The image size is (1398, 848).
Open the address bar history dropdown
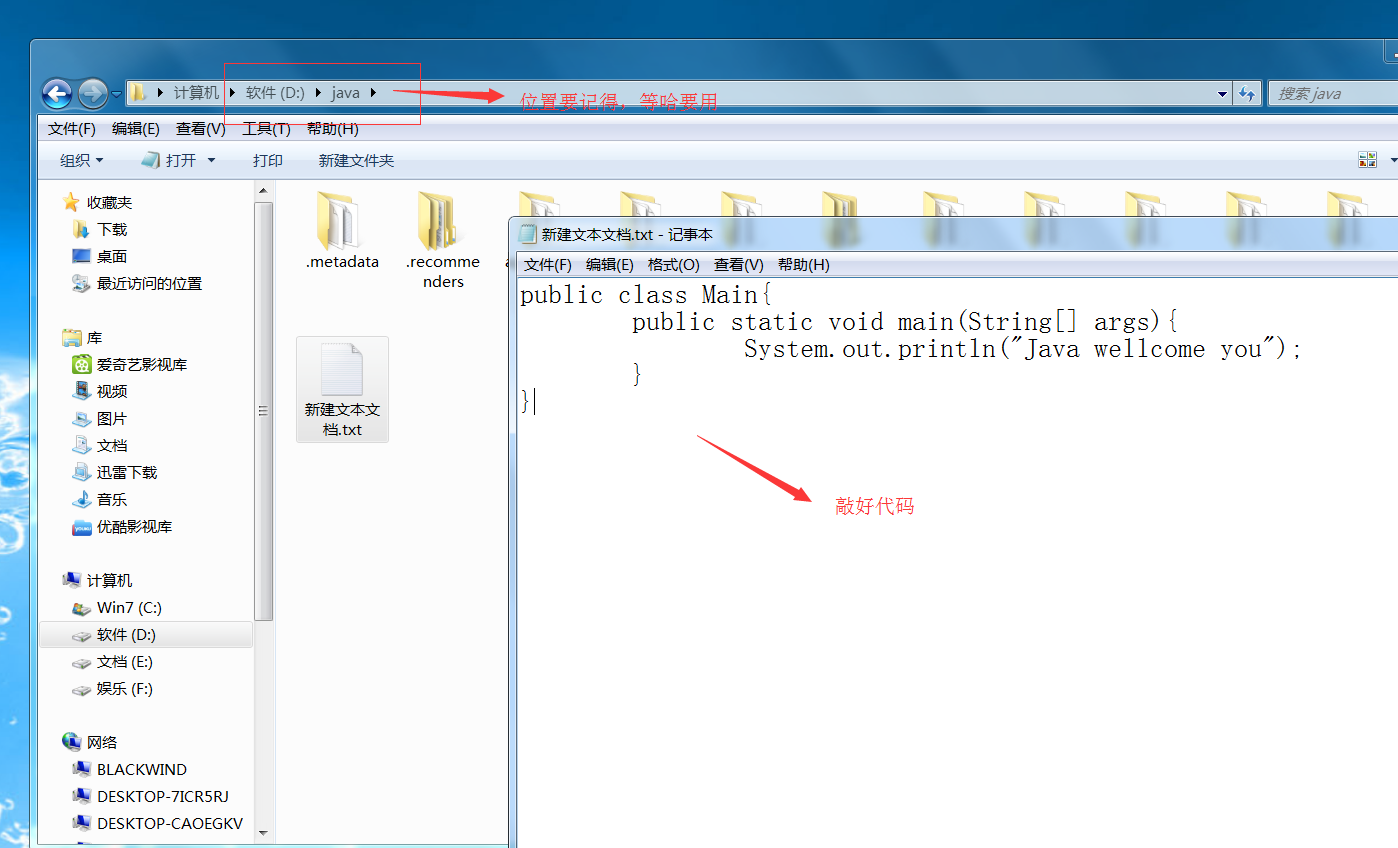(1222, 94)
